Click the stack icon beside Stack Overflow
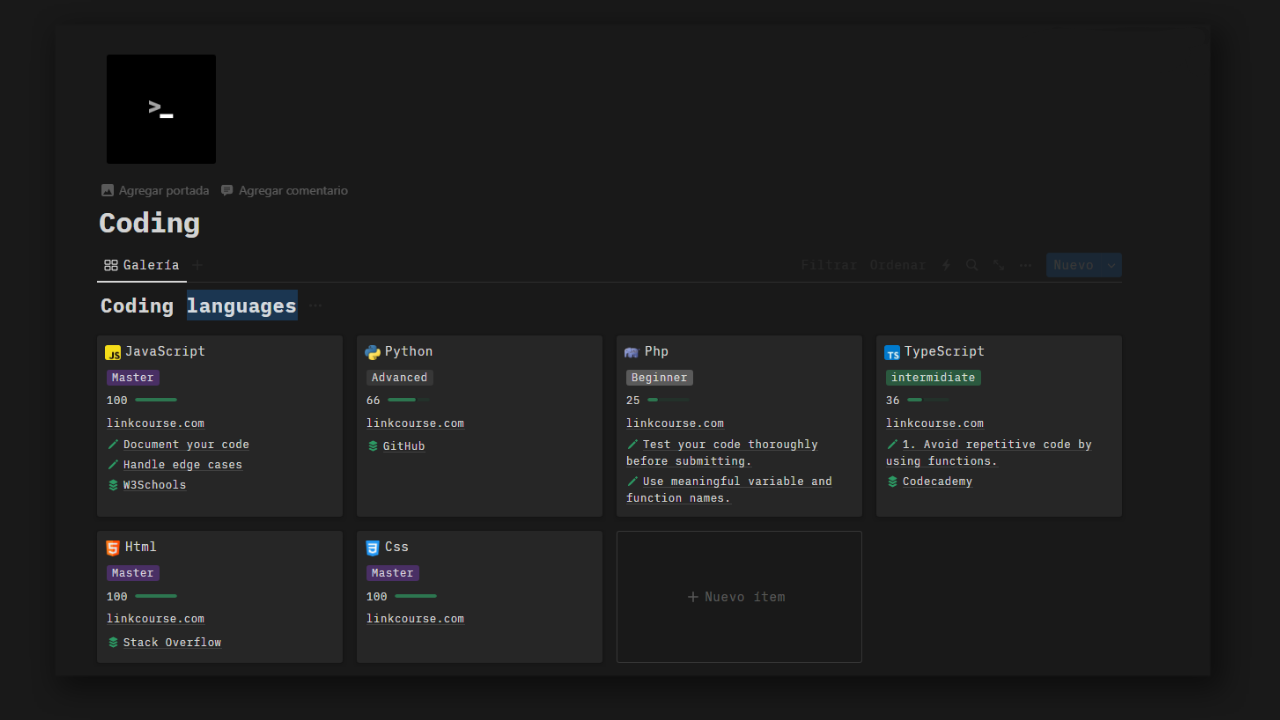The image size is (1280, 720). point(113,642)
